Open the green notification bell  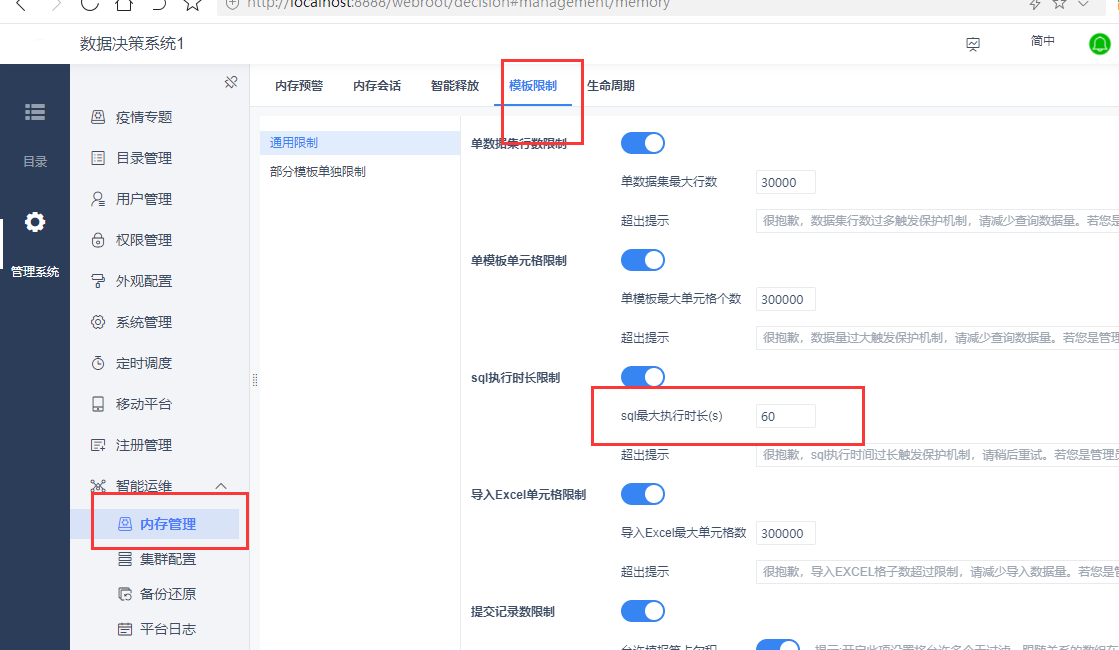(1100, 44)
